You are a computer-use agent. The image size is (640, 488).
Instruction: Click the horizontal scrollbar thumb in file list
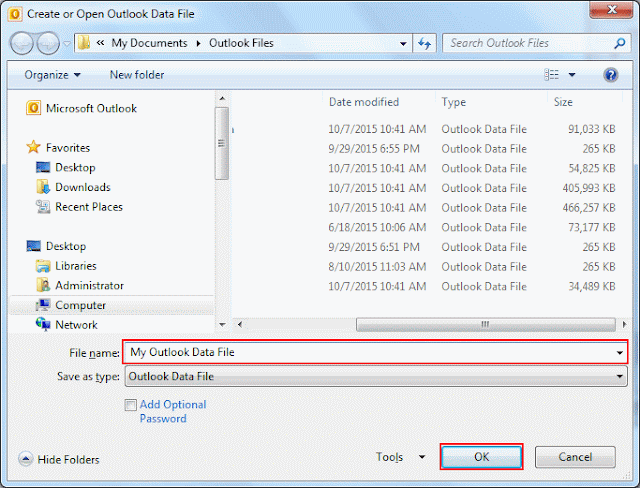coord(485,324)
